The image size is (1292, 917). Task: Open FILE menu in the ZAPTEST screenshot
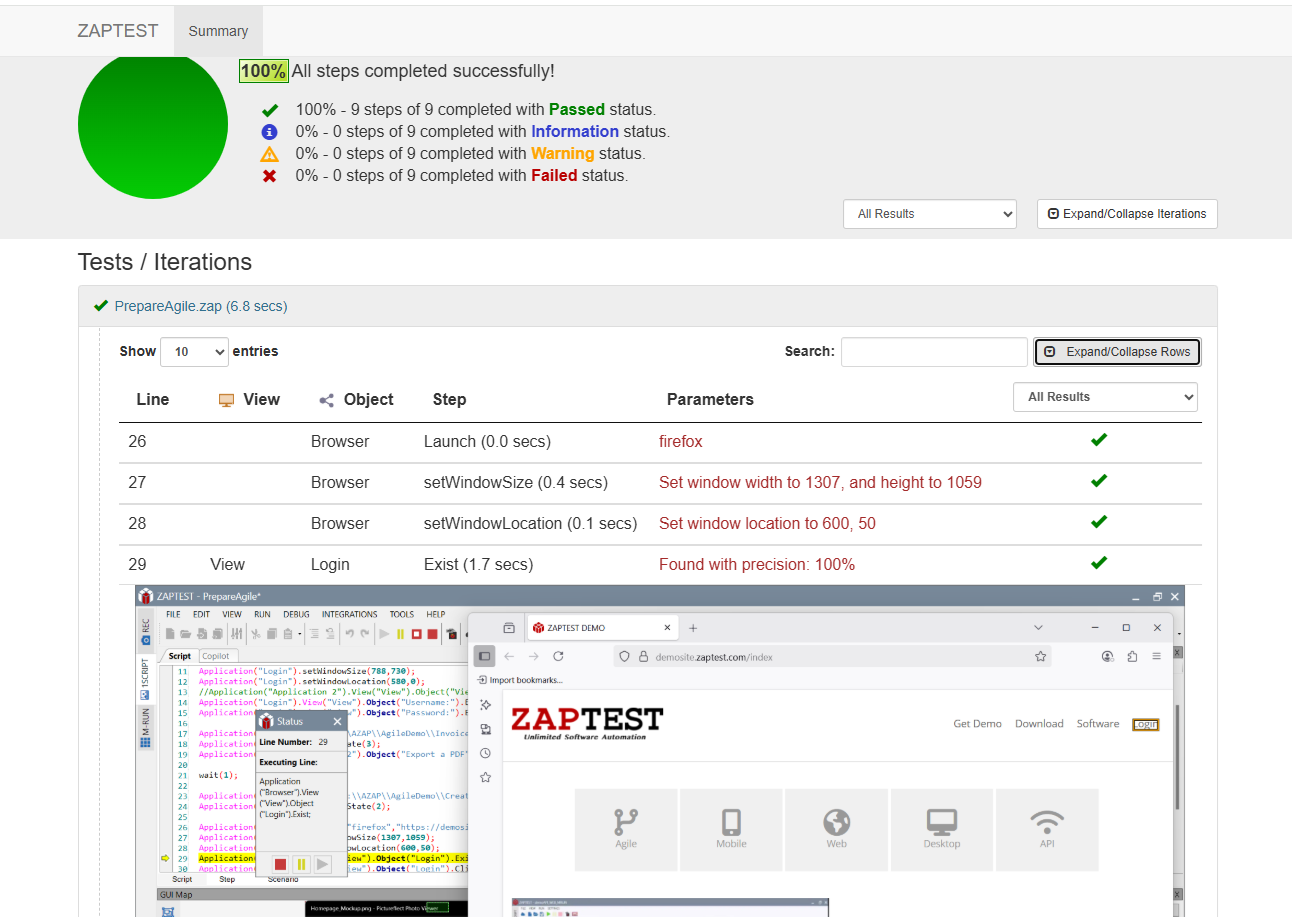[173, 614]
